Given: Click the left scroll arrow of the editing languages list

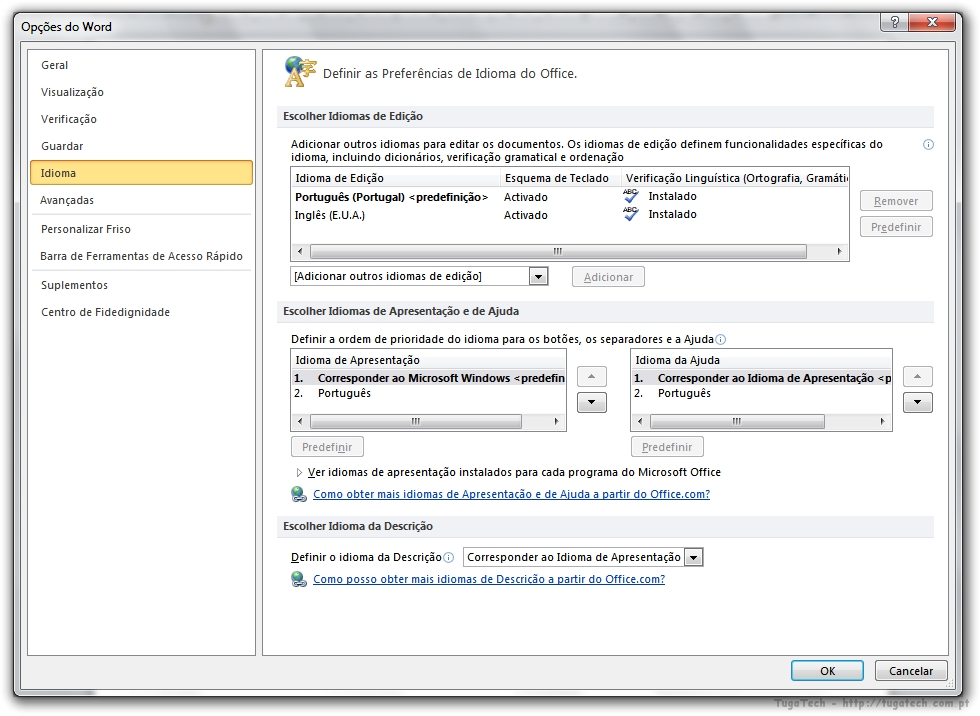Looking at the screenshot, I should tap(301, 251).
